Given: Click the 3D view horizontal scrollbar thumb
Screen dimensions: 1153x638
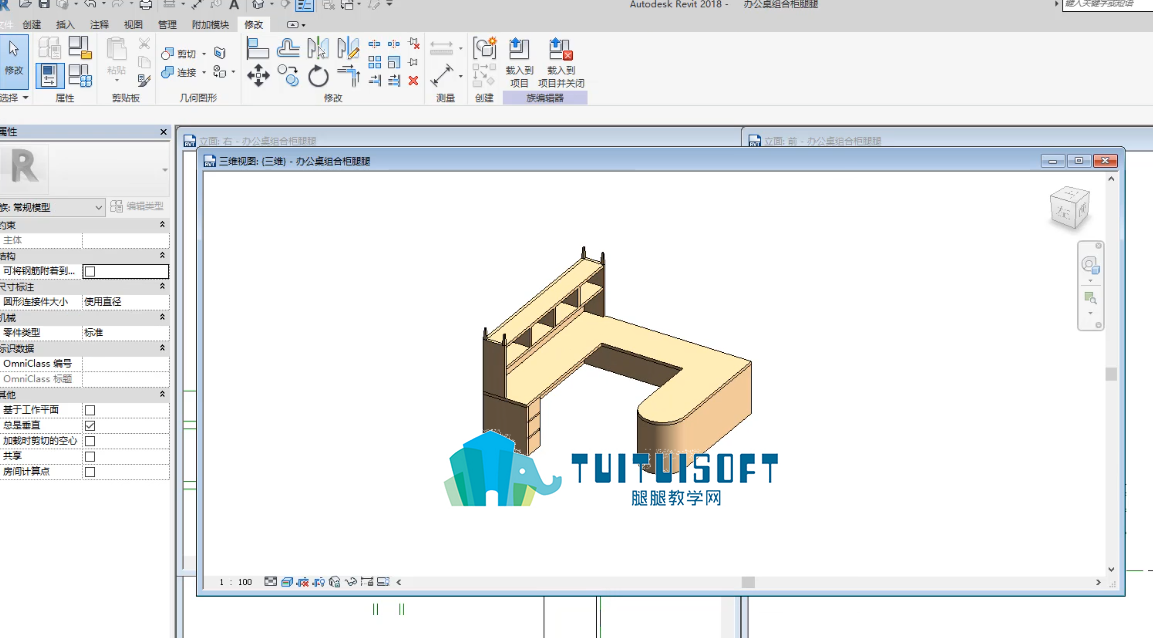Looking at the screenshot, I should (748, 582).
